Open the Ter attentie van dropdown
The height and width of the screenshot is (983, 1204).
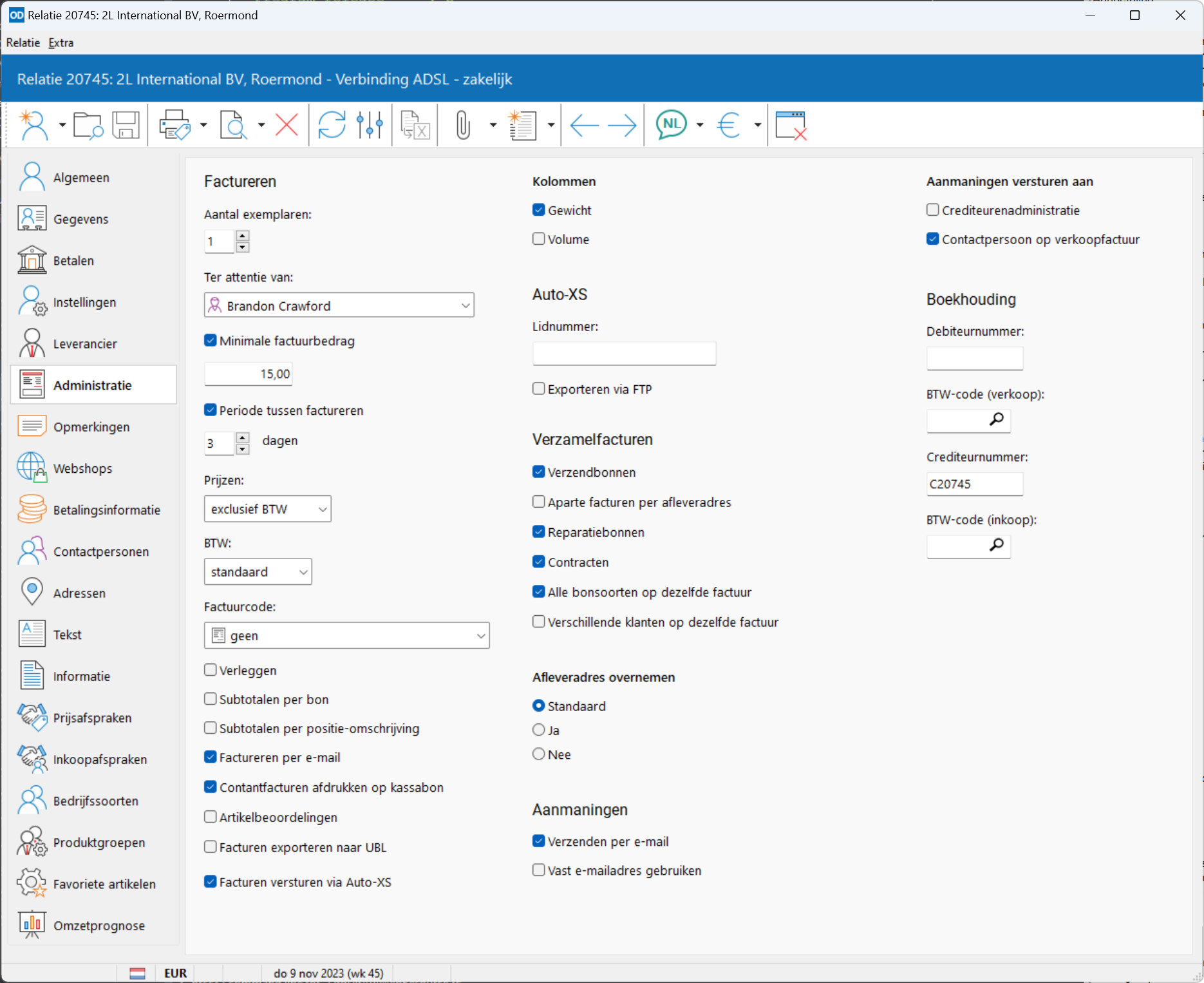pos(339,305)
